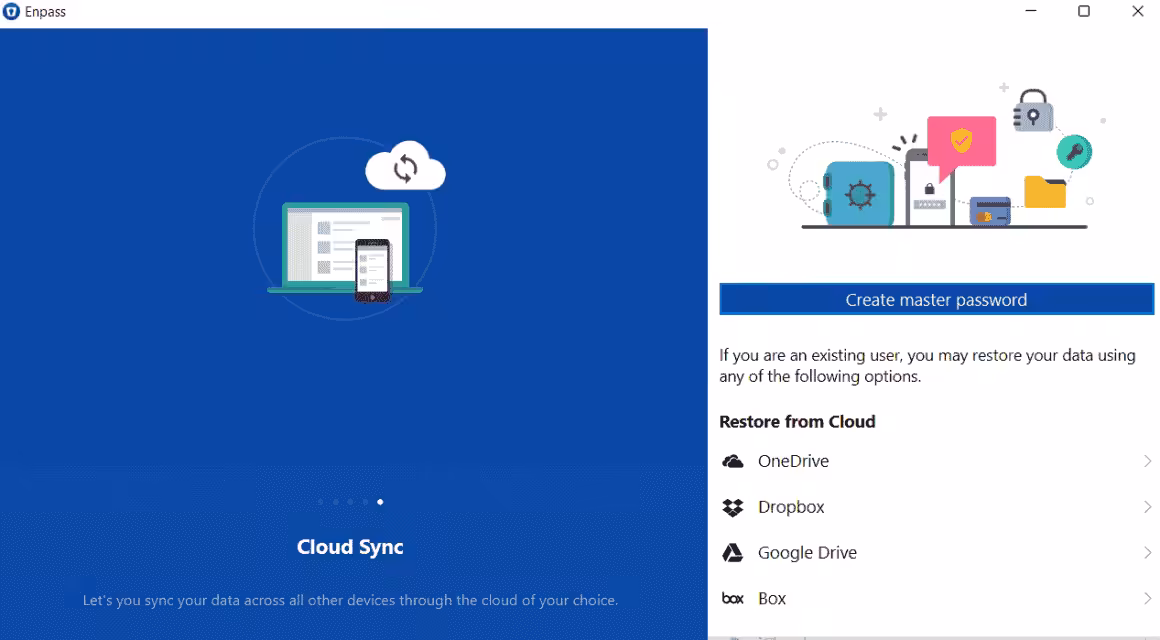The height and width of the screenshot is (640, 1160).
Task: Click the Google Drive triangle icon
Action: (733, 553)
